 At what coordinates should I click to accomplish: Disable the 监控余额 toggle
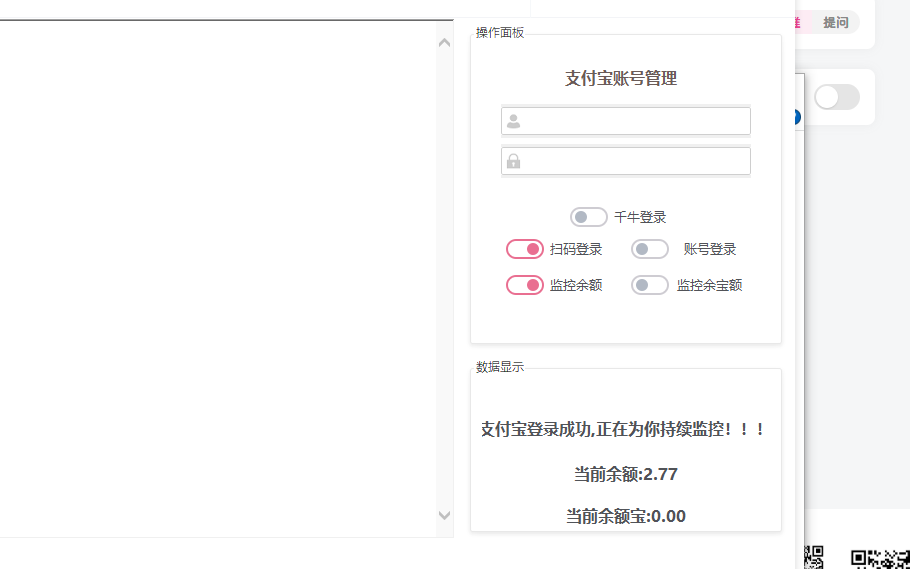click(x=525, y=285)
